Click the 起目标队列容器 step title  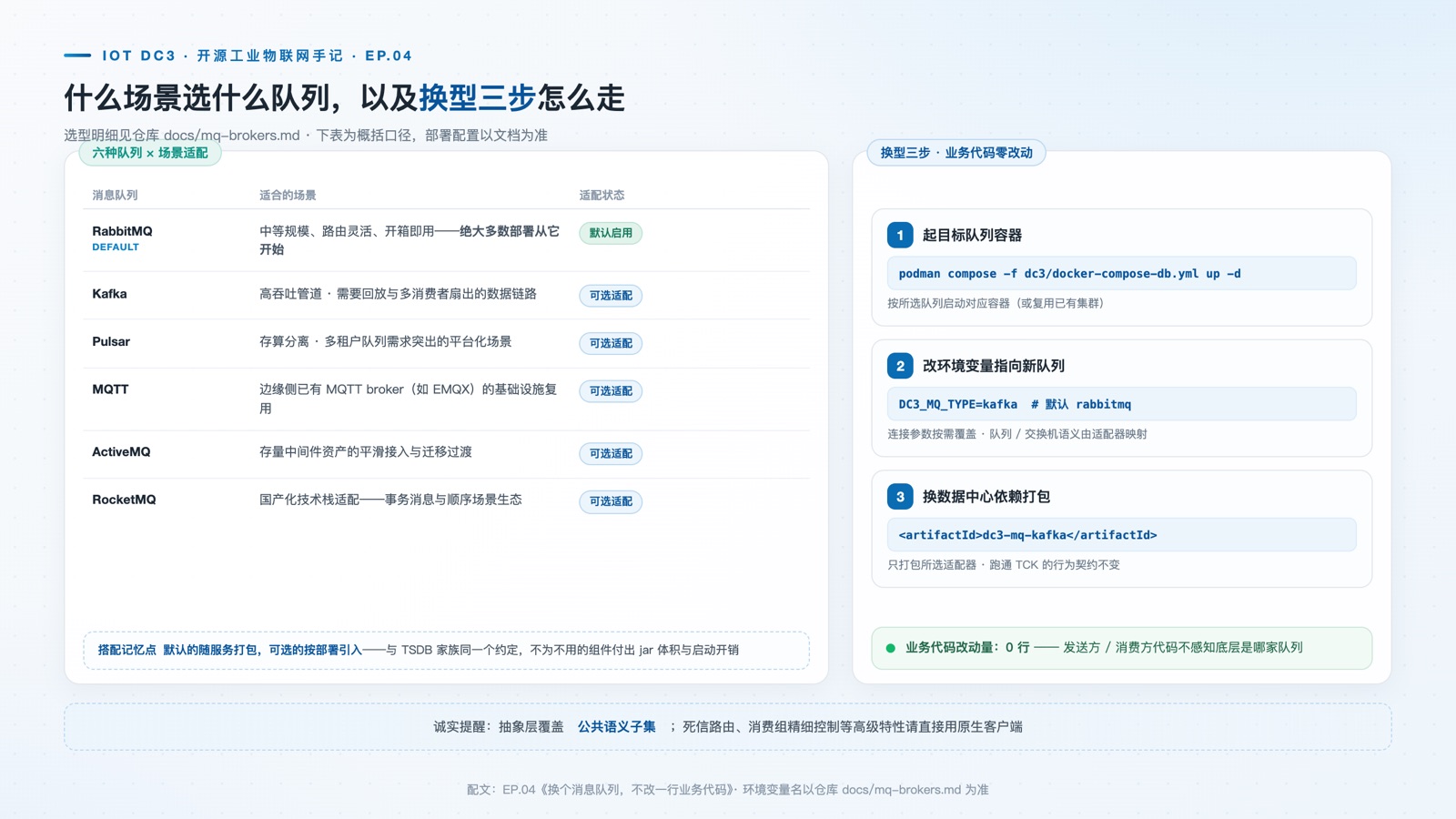click(x=972, y=236)
